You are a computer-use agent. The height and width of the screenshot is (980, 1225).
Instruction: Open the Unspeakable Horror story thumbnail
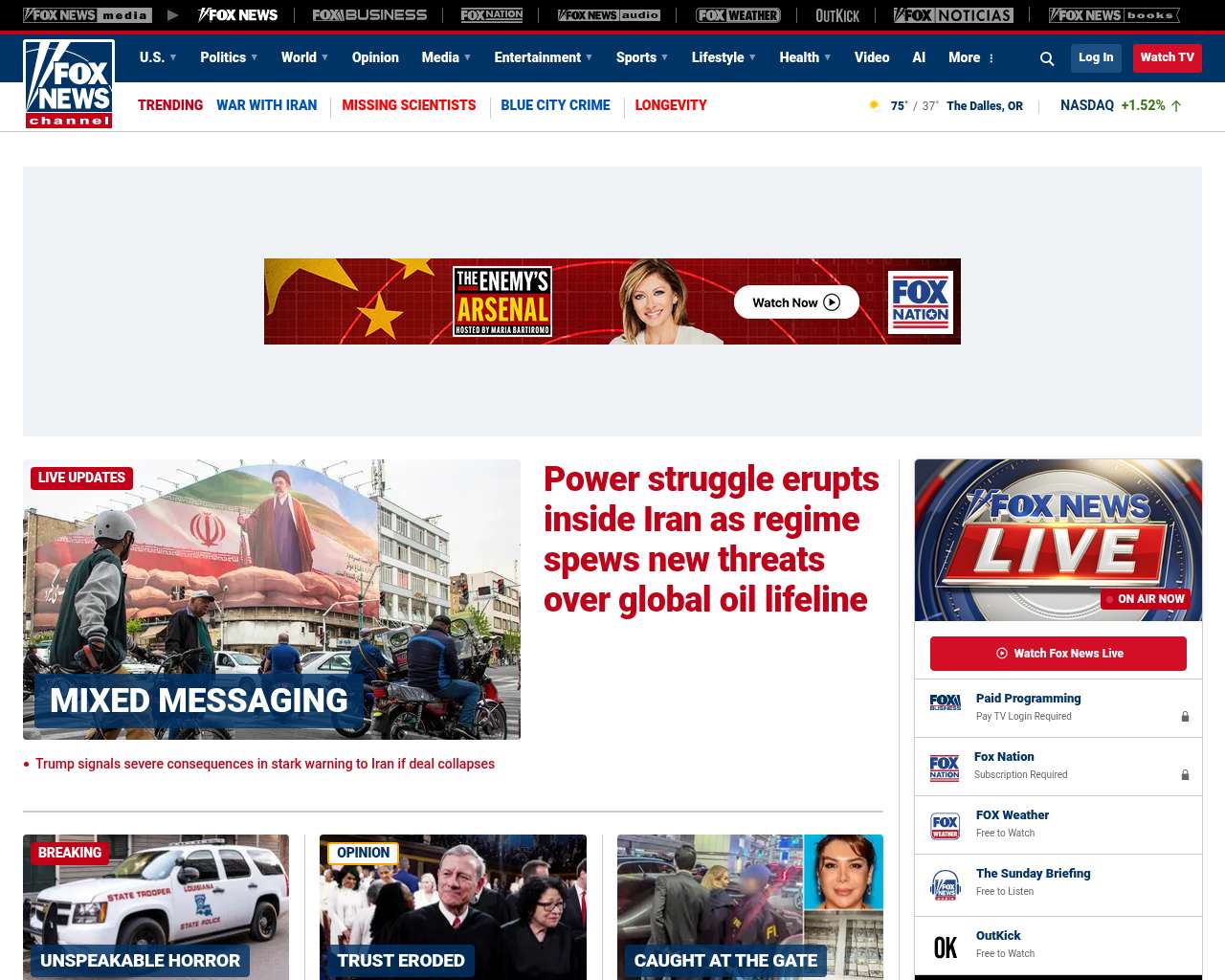156,907
